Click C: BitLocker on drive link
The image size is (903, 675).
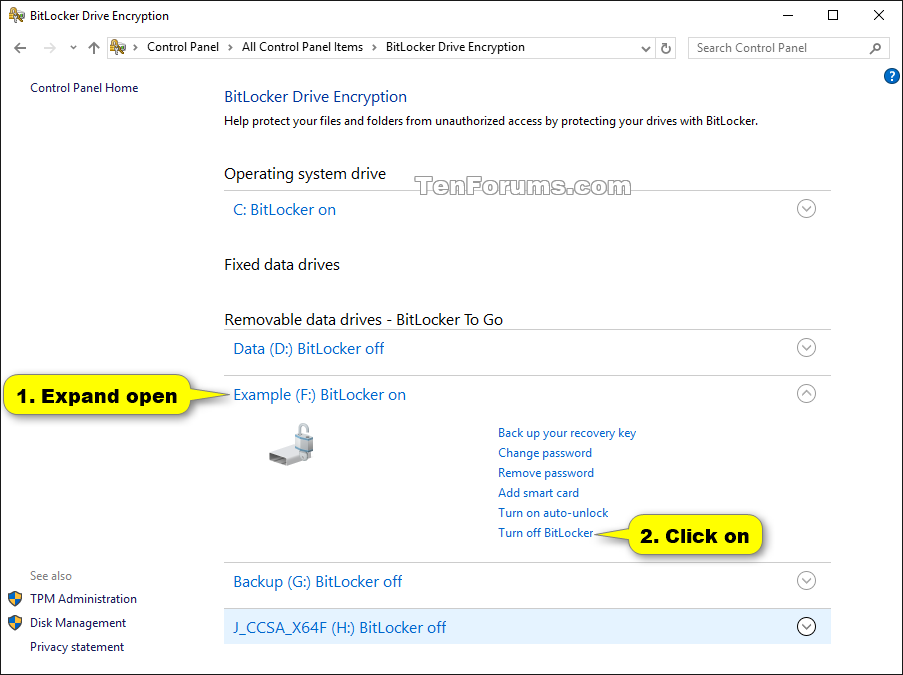284,210
